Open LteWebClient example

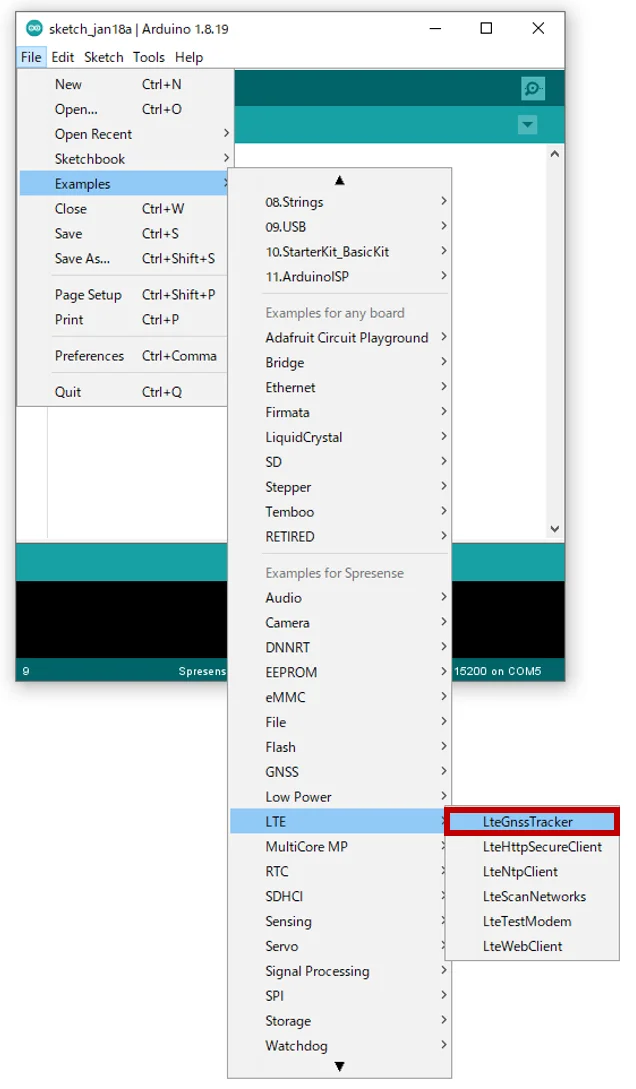(x=522, y=946)
